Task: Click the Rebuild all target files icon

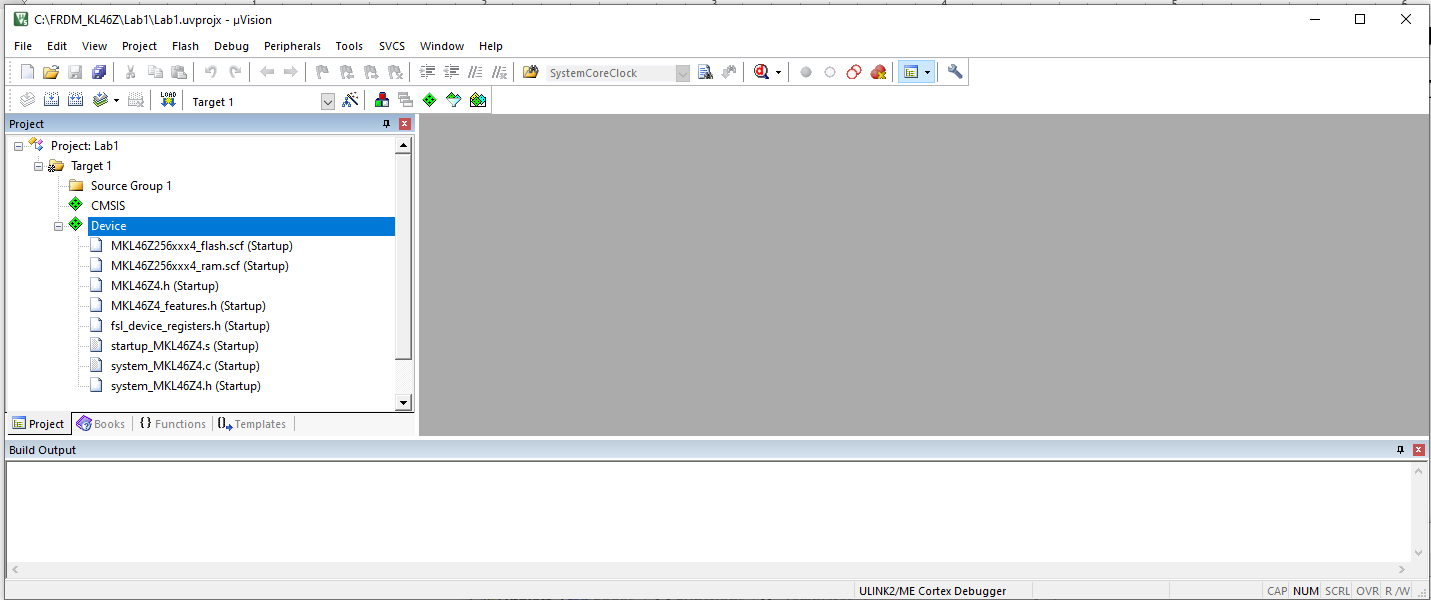Action: (x=76, y=100)
